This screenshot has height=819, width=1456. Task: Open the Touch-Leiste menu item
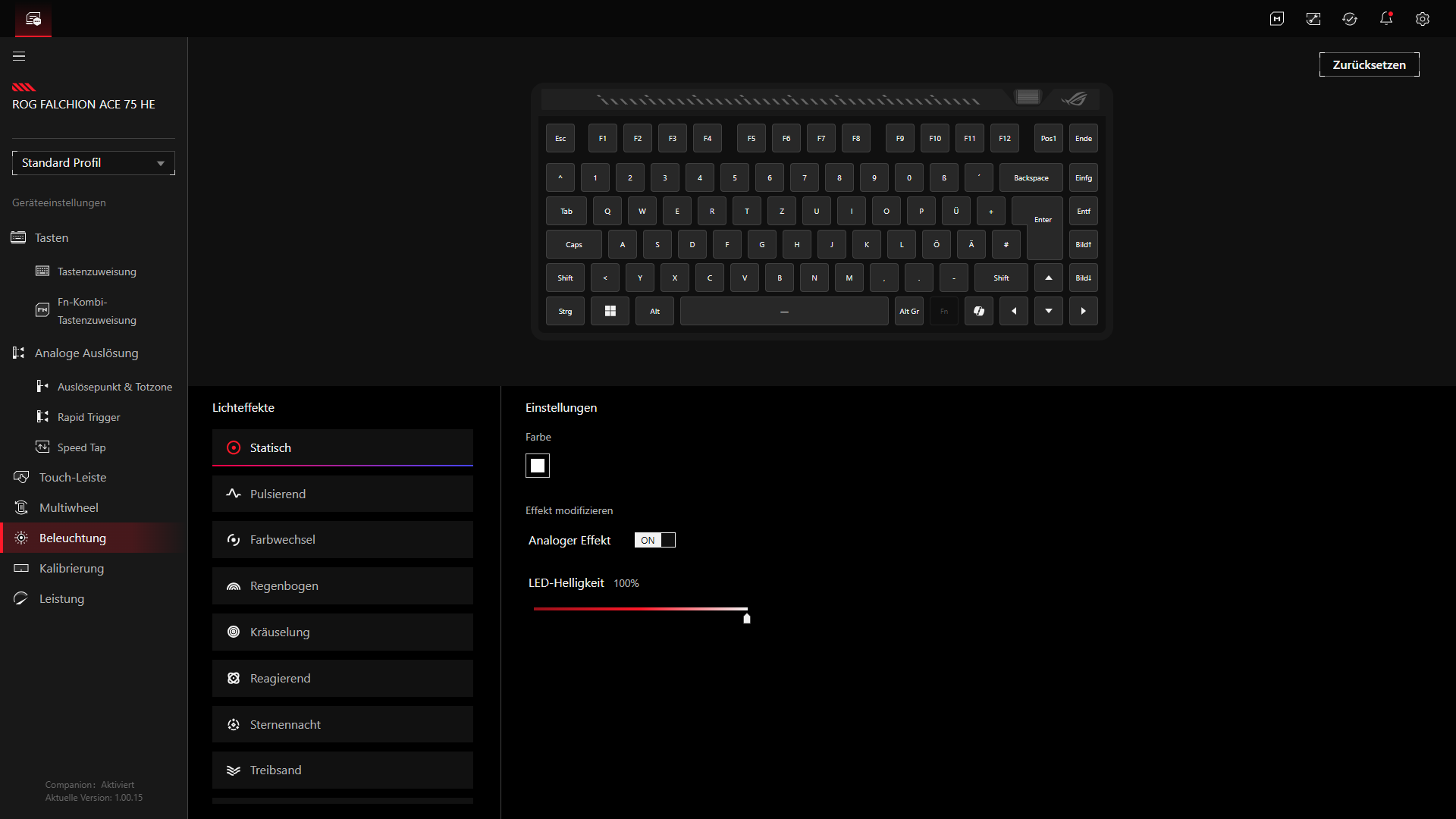tap(73, 477)
